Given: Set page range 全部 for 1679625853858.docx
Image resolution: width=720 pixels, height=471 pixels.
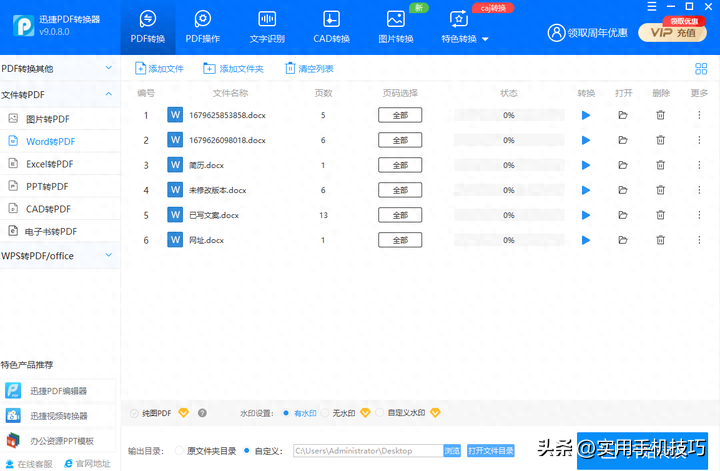Looking at the screenshot, I should click(400, 115).
